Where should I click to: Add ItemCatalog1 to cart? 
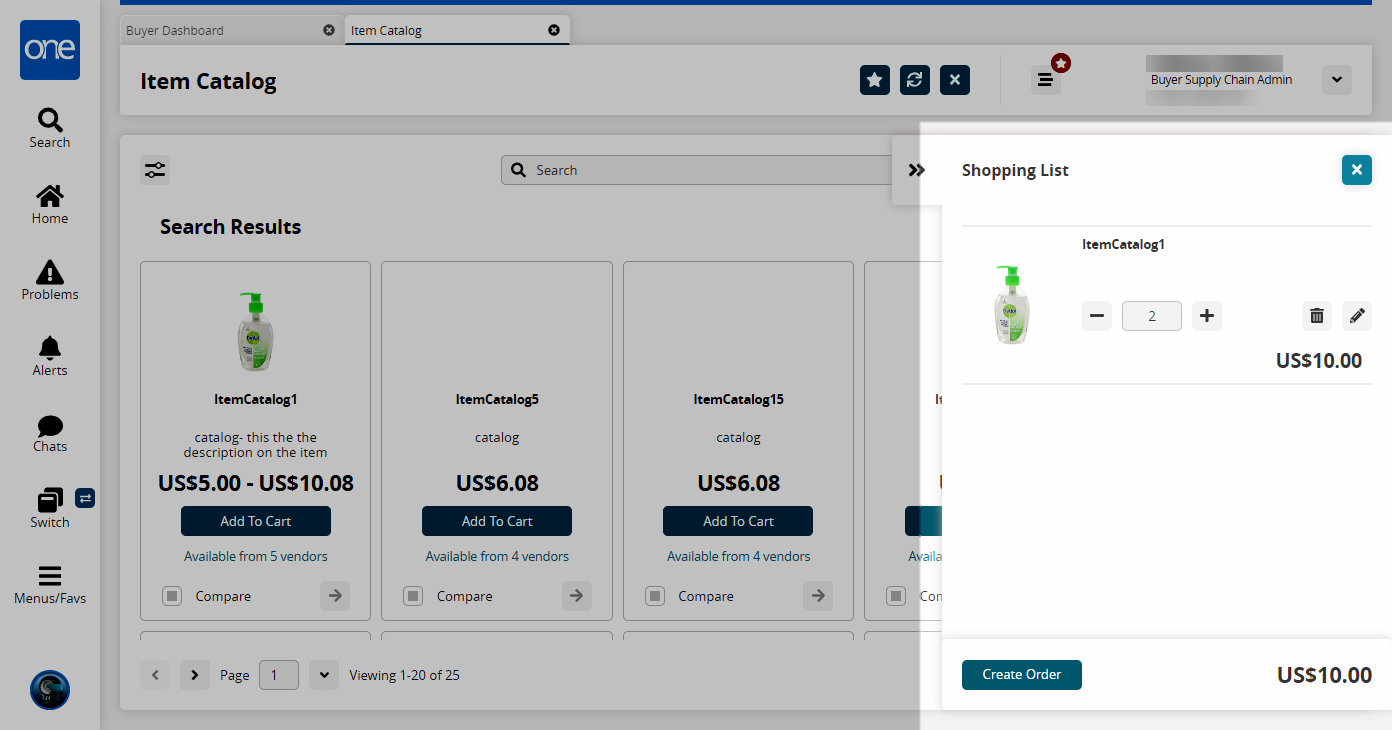tap(256, 521)
